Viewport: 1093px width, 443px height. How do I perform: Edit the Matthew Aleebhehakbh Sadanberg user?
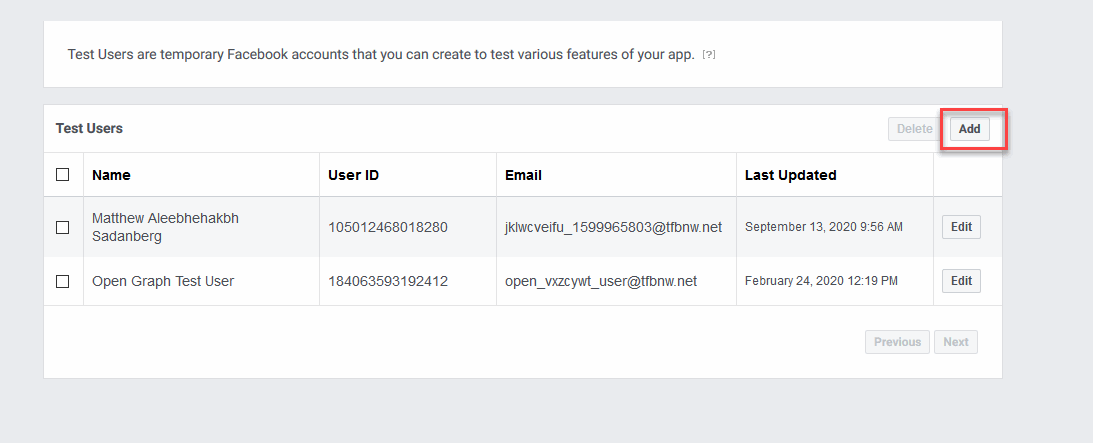[961, 227]
